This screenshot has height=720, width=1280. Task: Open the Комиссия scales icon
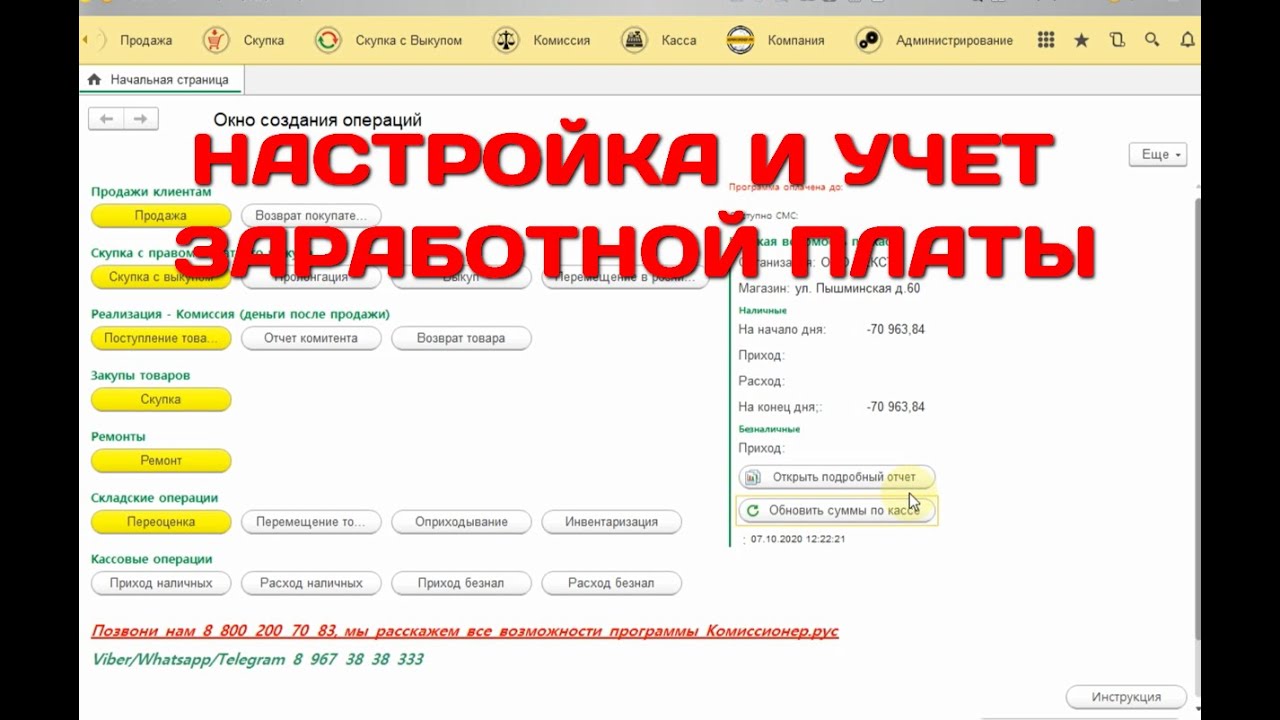506,41
